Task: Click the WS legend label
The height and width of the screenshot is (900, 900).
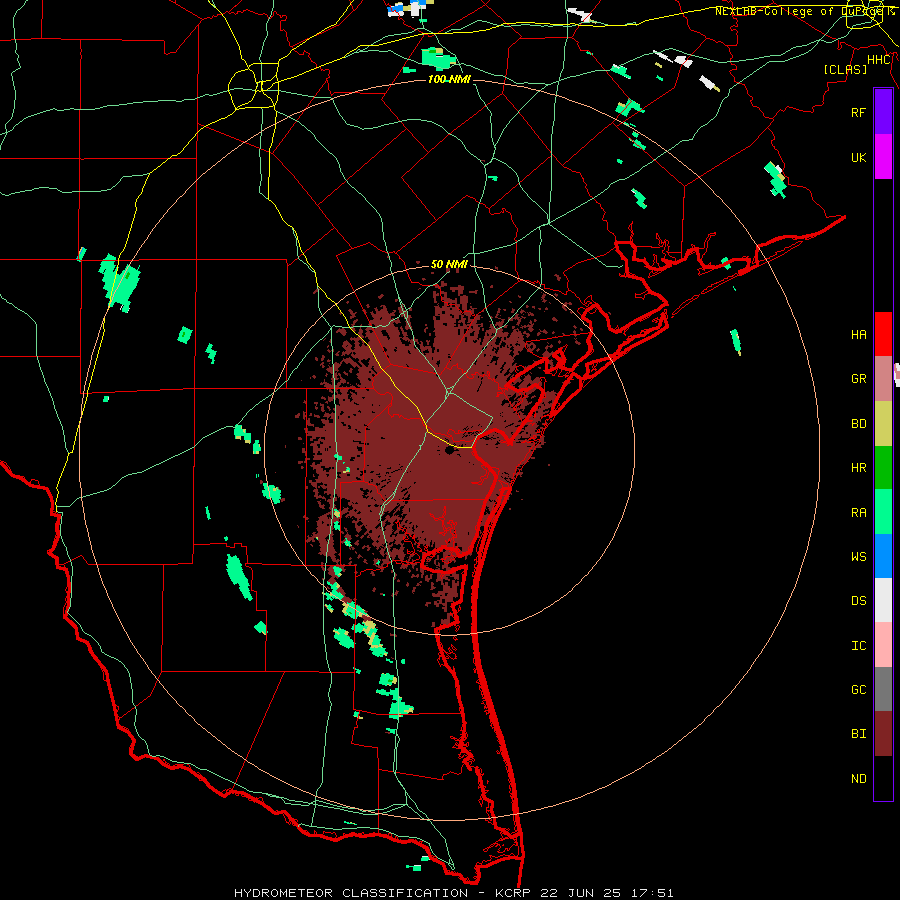Action: (x=859, y=557)
